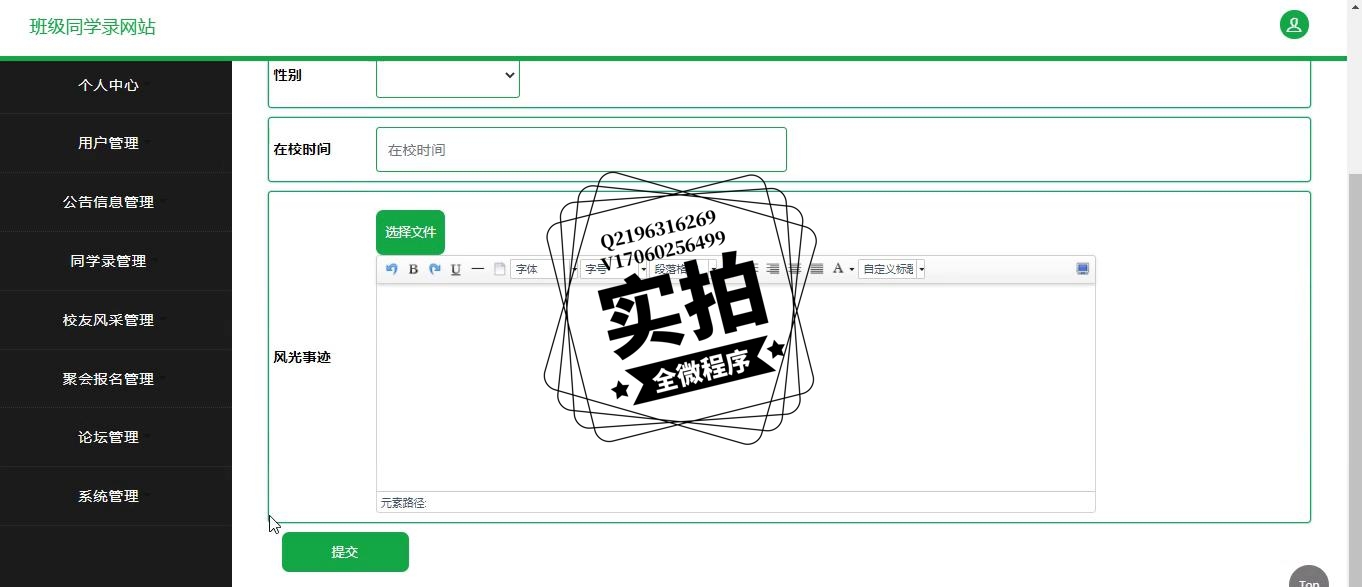
Task: Open the 性别 gender dropdown
Action: click(x=448, y=75)
